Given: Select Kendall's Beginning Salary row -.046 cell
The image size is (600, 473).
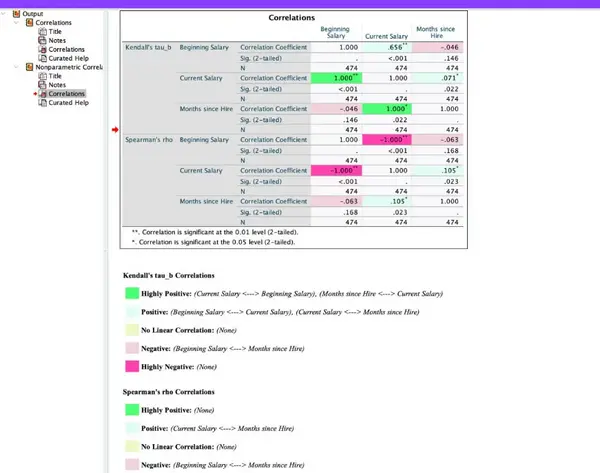Looking at the screenshot, I should tap(437, 47).
